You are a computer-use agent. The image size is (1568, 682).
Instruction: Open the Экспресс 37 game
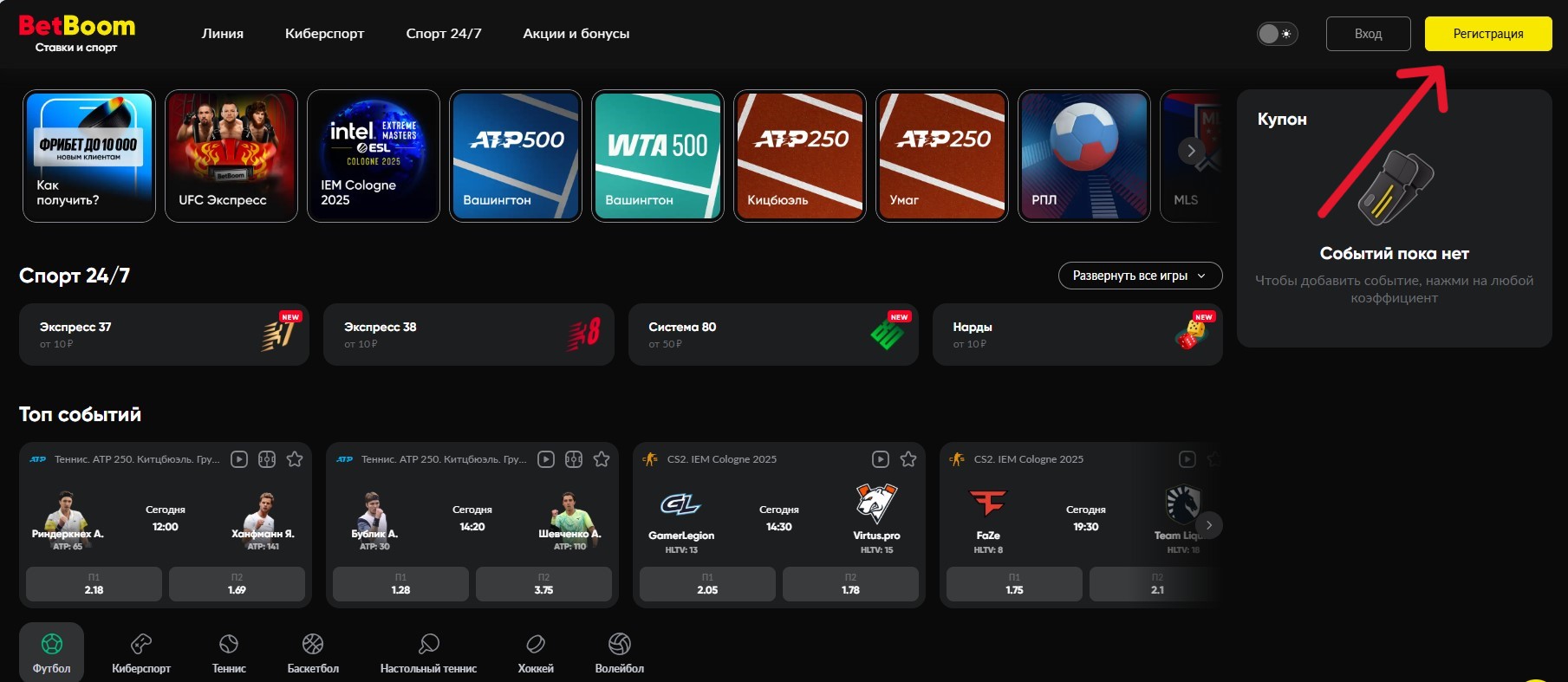[x=164, y=335]
